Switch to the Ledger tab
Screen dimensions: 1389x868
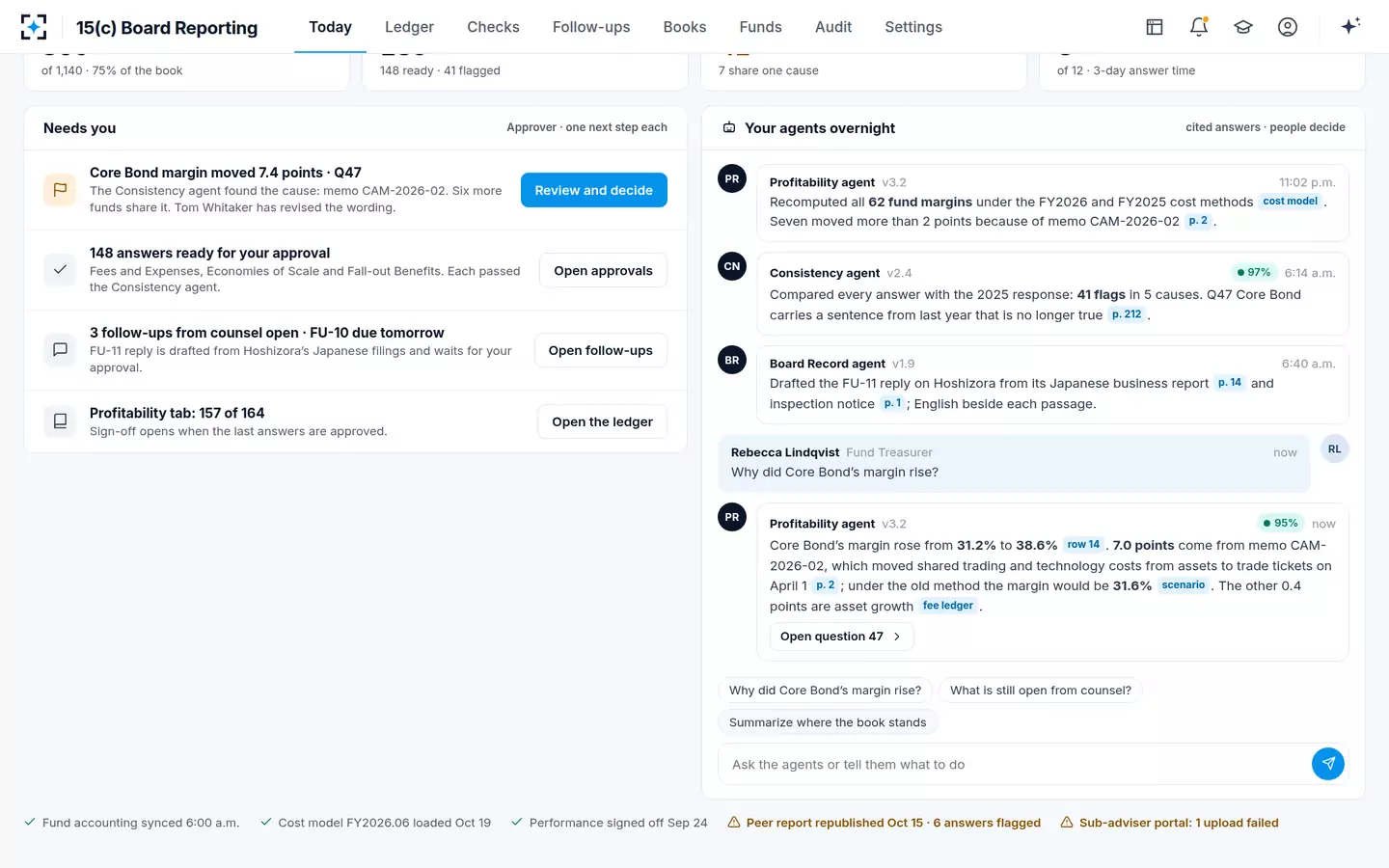[409, 27]
